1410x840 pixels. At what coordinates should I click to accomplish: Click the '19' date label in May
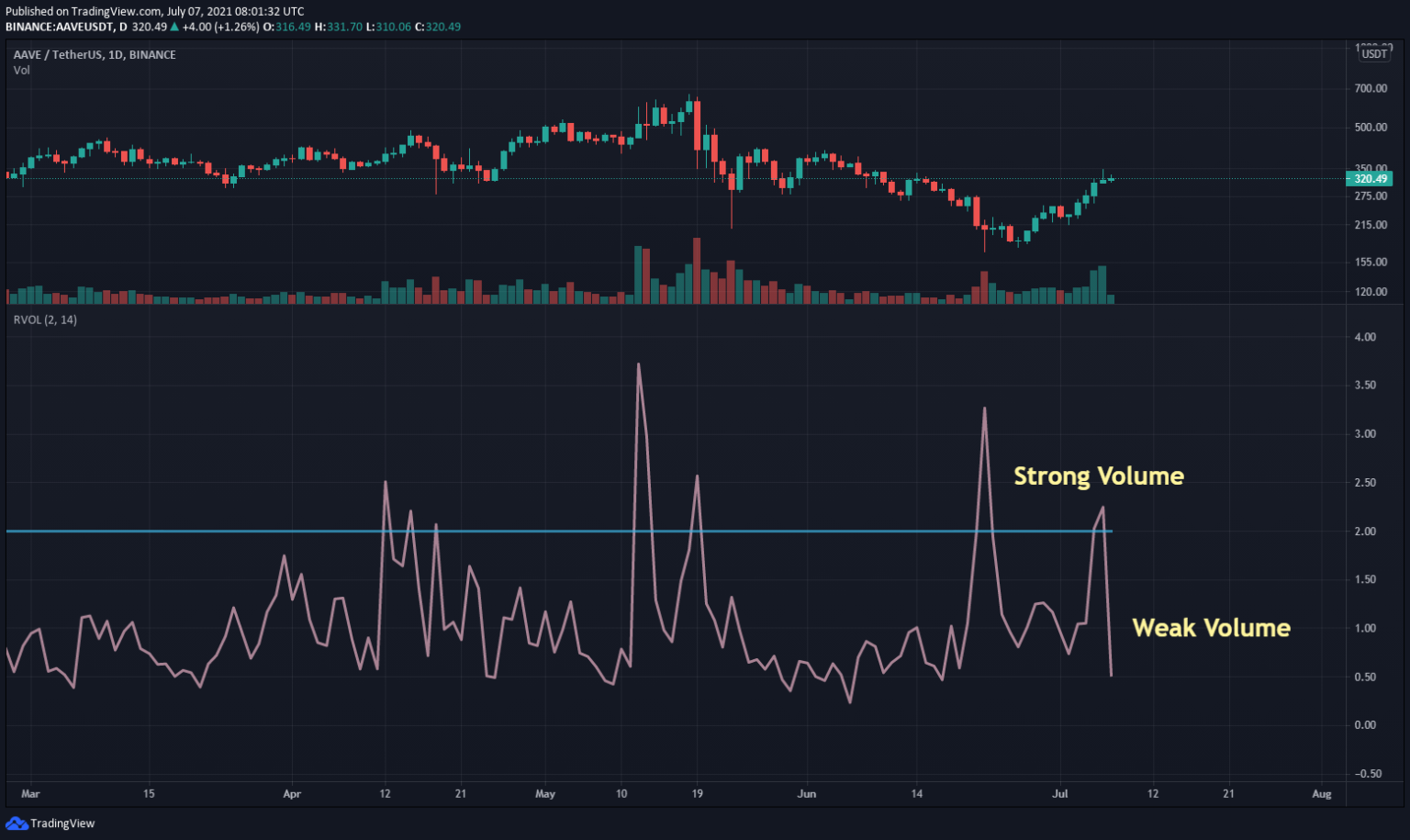[698, 793]
